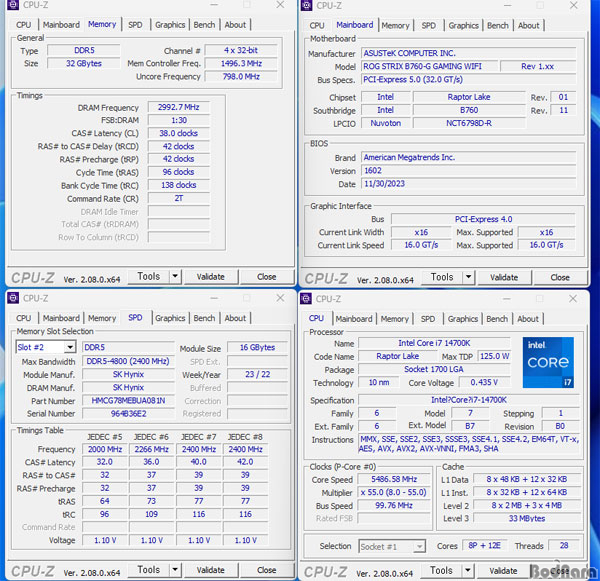Image resolution: width=600 pixels, height=581 pixels.
Task: Open Graphics tab in CPU window
Action: 463,319
